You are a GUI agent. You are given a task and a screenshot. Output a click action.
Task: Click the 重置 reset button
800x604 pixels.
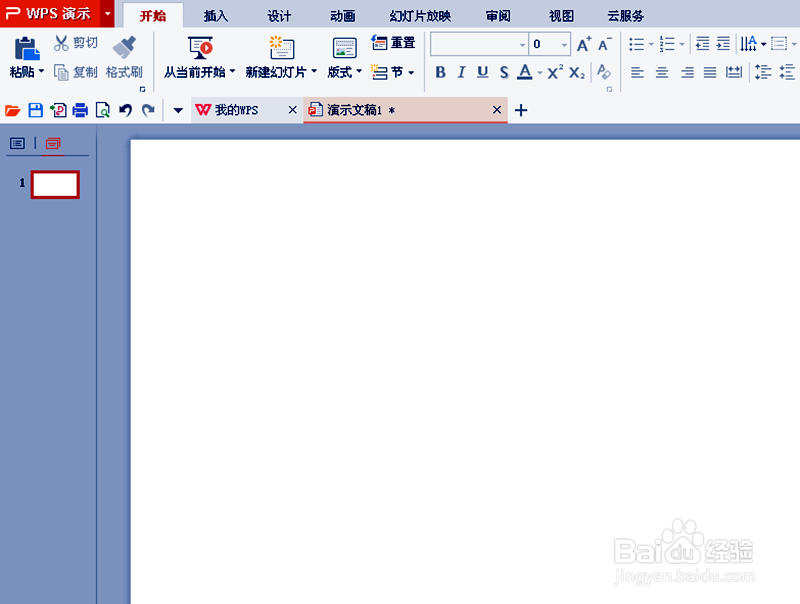(x=393, y=43)
